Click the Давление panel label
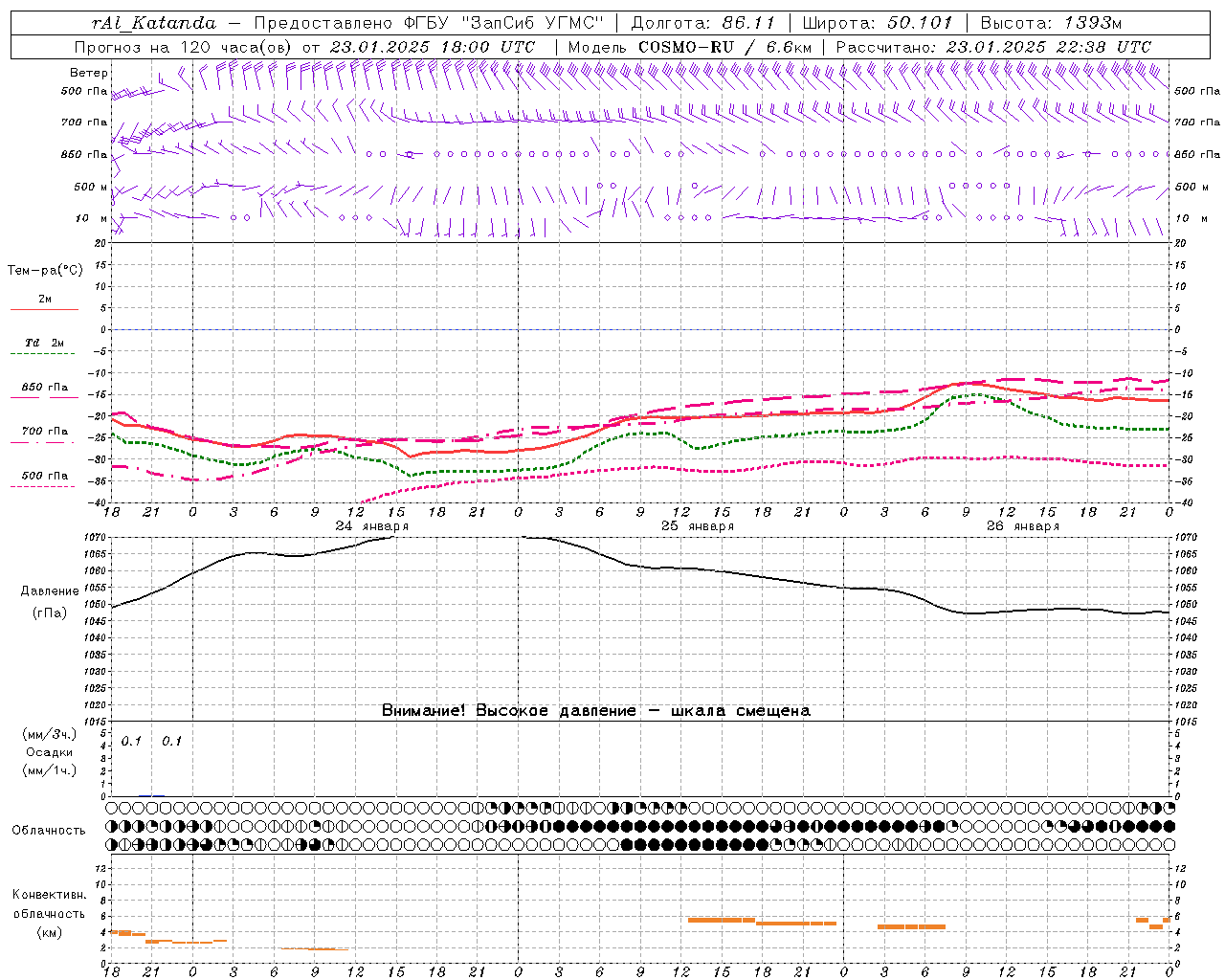 click(x=50, y=591)
